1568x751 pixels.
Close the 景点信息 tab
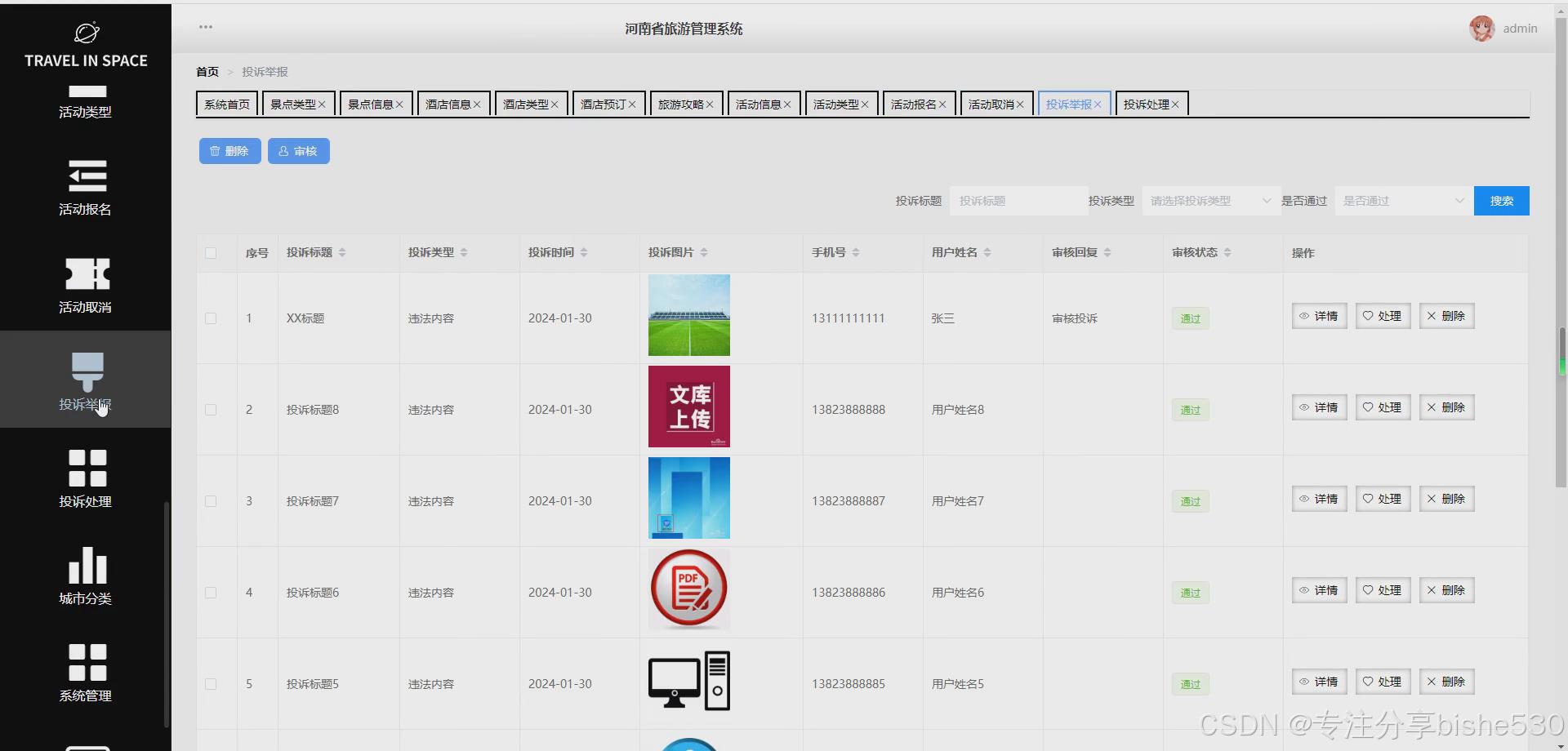[x=399, y=104]
